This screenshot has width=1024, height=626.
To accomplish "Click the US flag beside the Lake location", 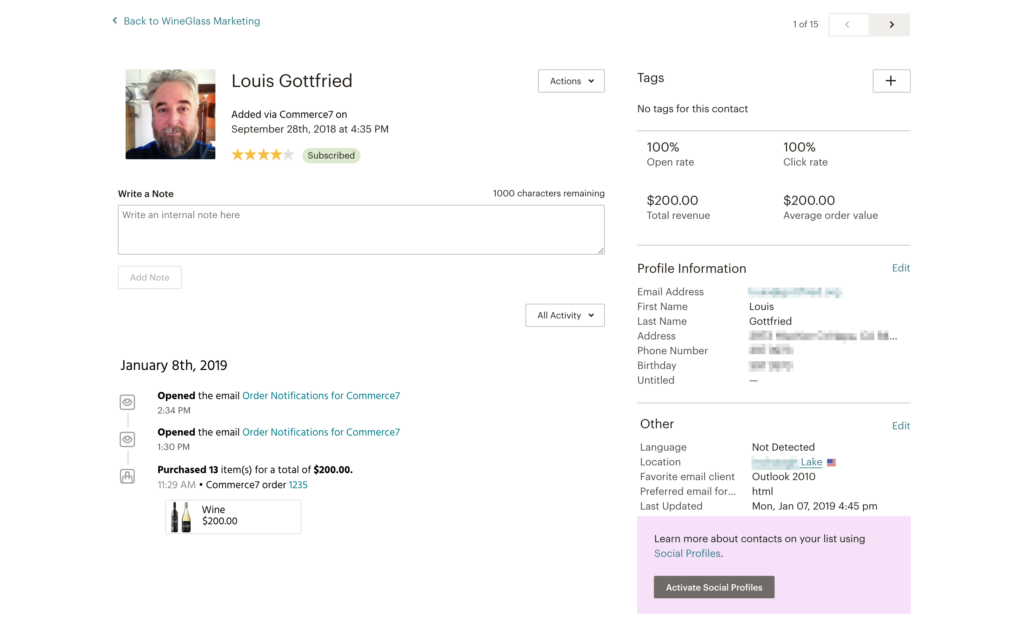I will tap(831, 462).
